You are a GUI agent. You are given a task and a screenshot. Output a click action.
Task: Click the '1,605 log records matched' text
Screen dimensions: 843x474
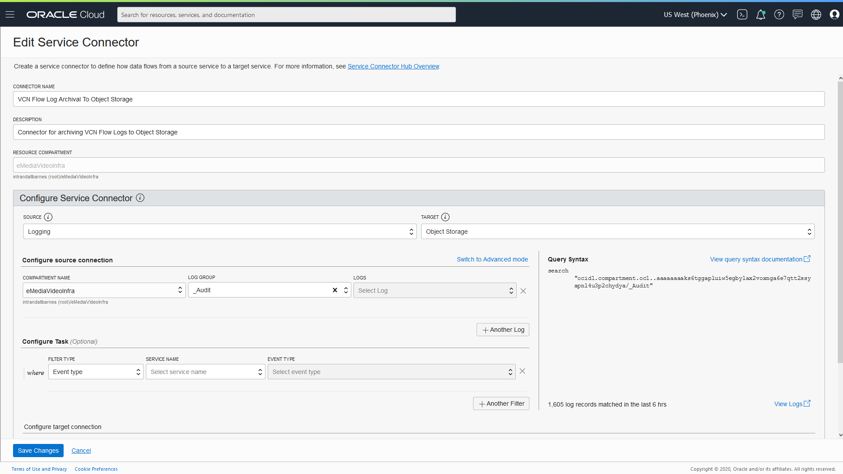(607, 405)
